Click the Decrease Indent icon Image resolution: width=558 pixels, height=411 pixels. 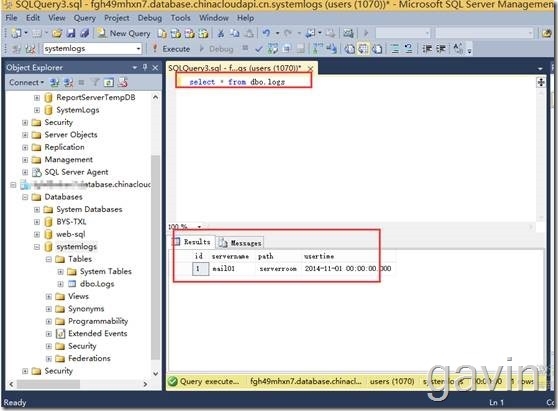(x=427, y=49)
